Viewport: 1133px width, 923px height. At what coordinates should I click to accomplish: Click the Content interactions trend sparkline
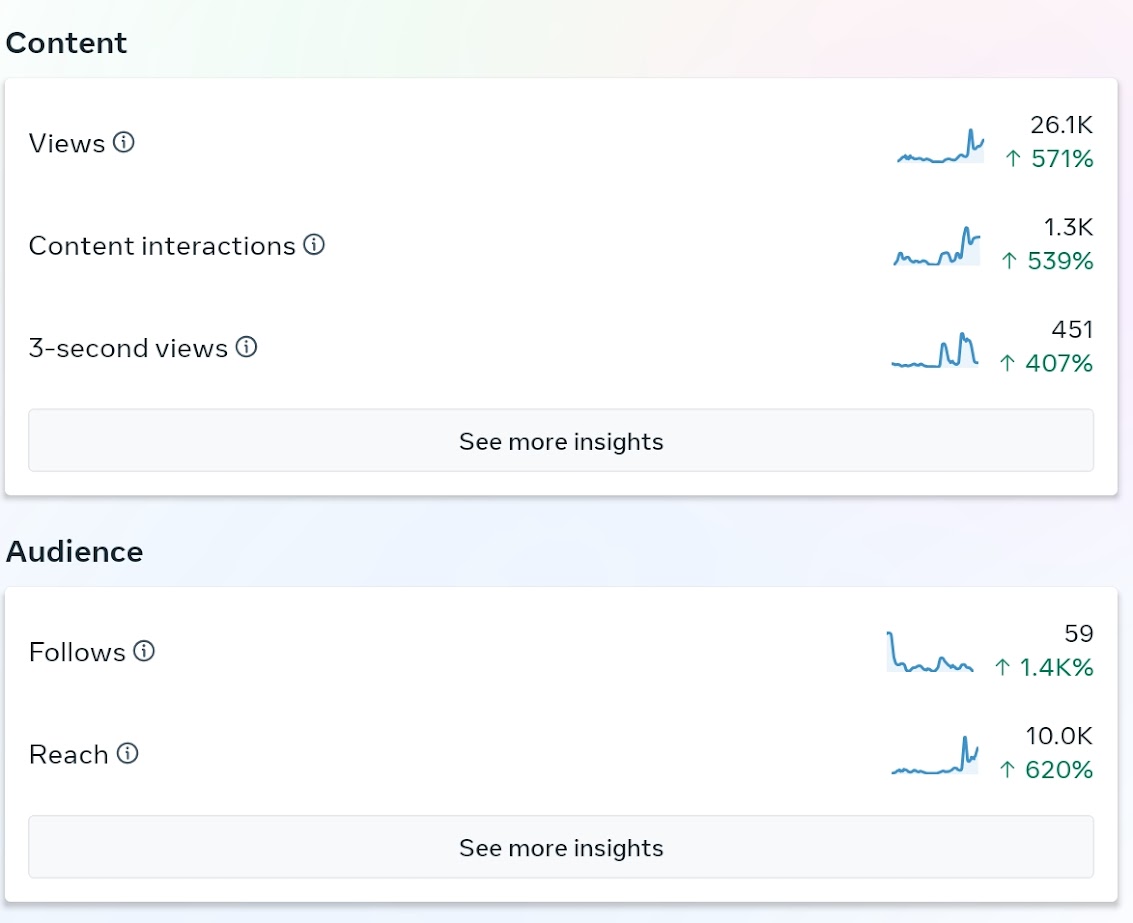pyautogui.click(x=936, y=246)
